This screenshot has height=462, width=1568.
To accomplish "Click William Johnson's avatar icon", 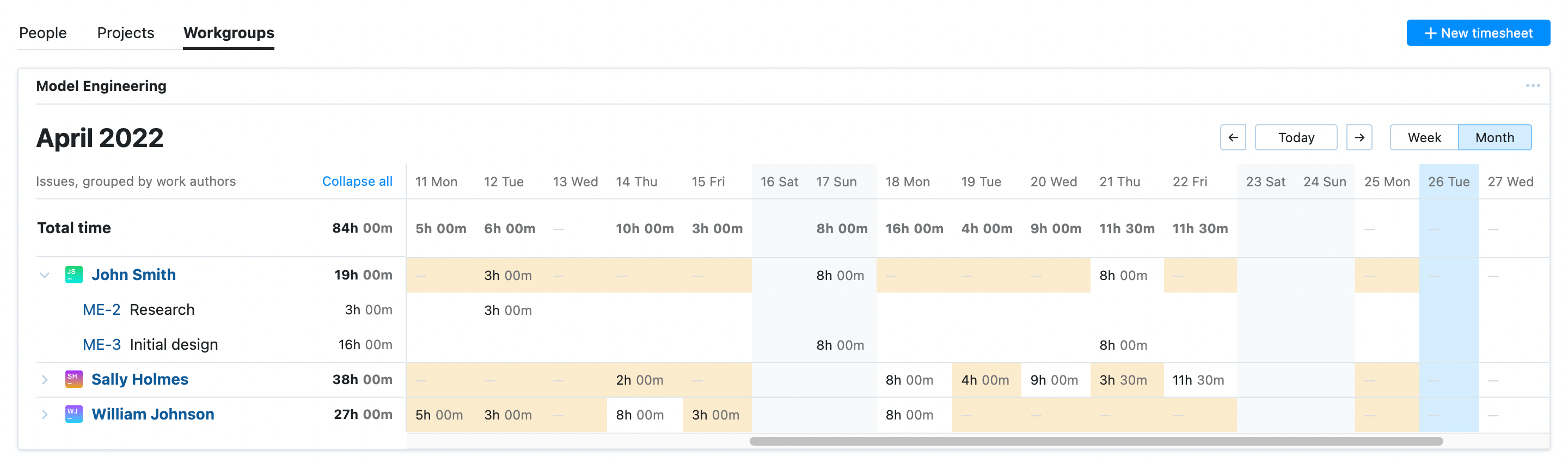I will click(x=73, y=415).
